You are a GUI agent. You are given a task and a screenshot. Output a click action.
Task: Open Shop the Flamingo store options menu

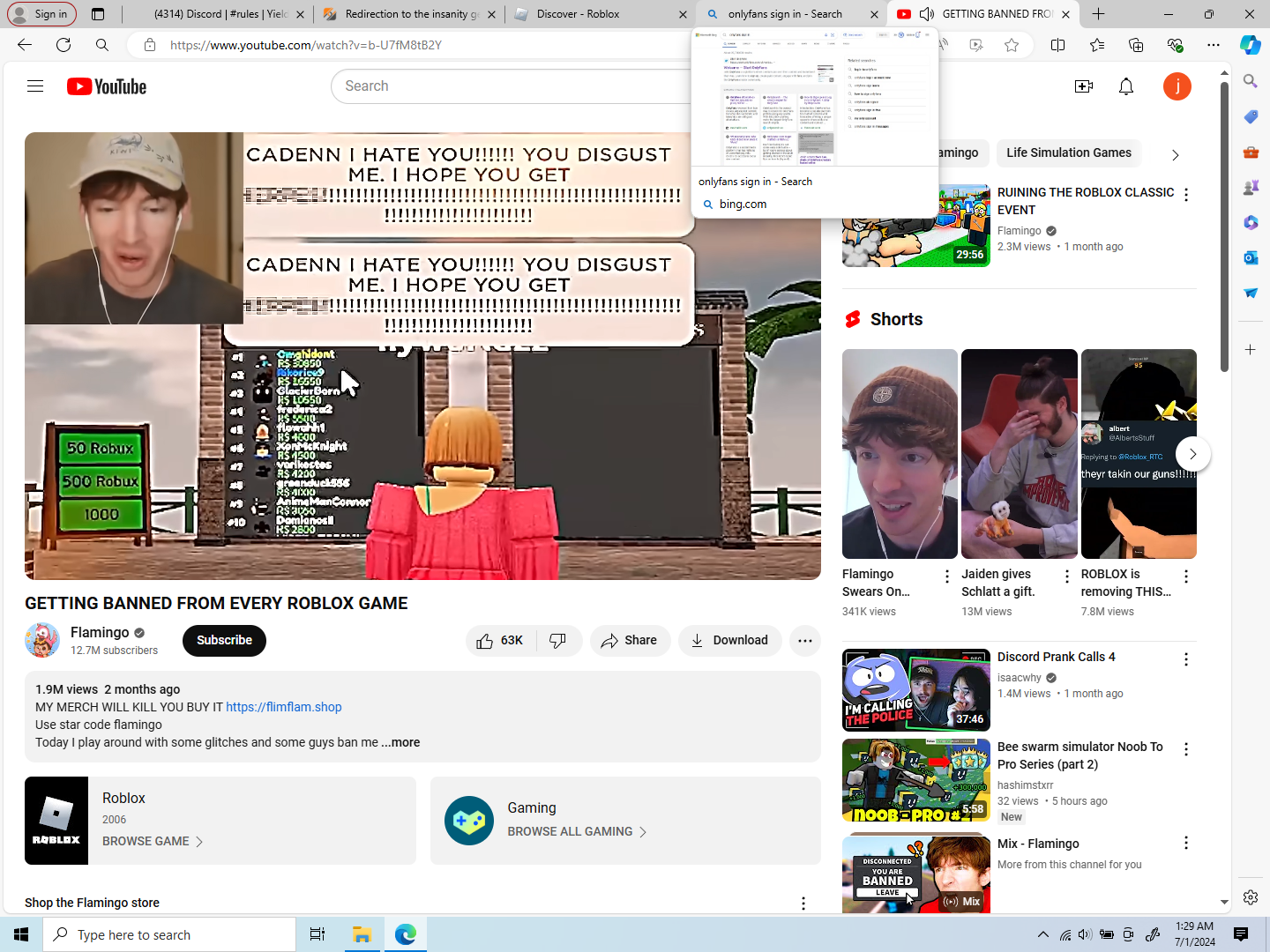tap(803, 904)
